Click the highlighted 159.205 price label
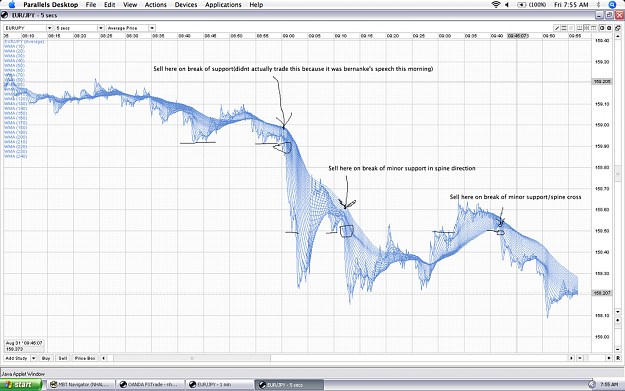Viewport: 625px width, 391px height. (x=601, y=81)
